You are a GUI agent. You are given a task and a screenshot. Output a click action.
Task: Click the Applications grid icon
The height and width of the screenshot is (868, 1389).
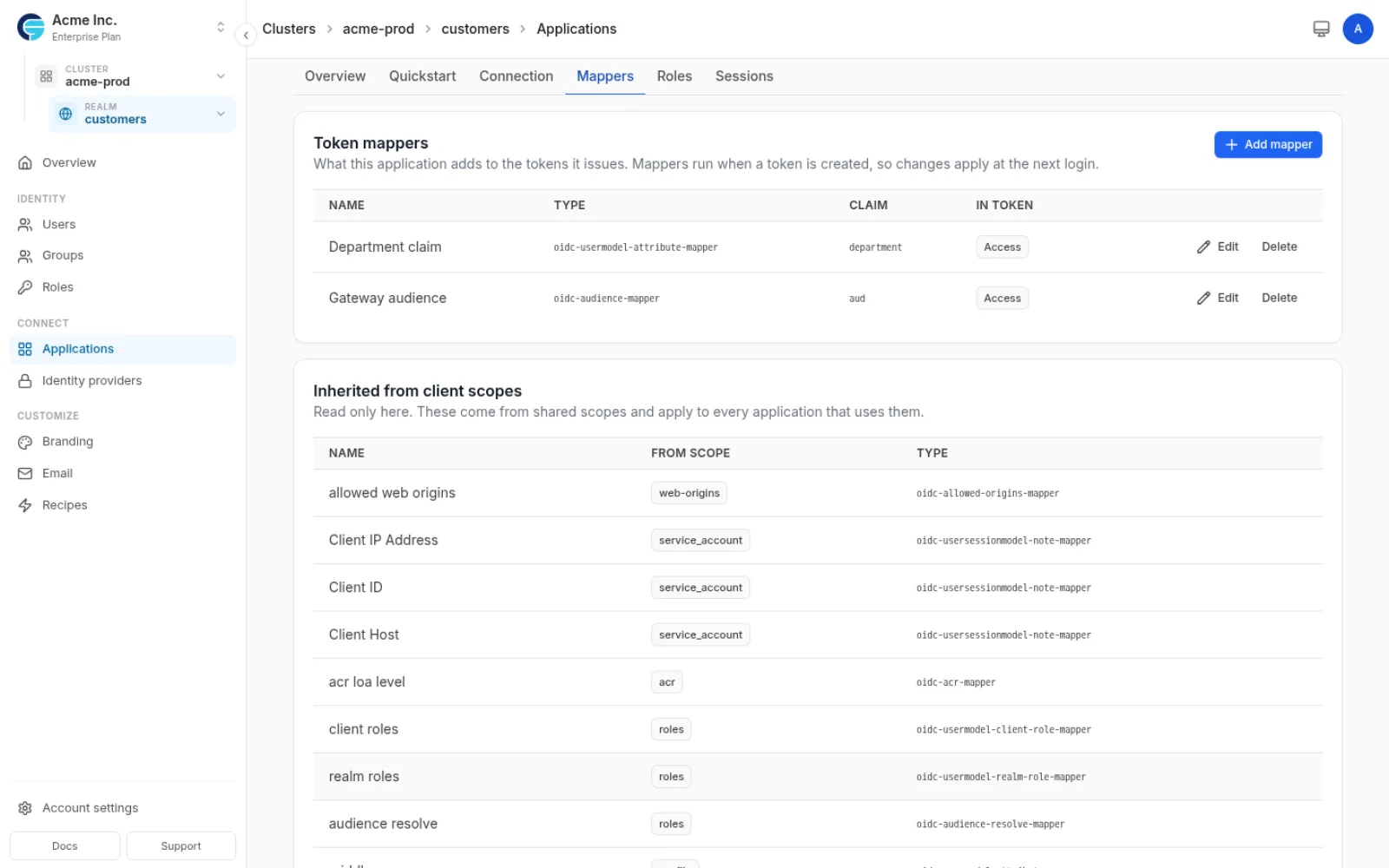pos(25,349)
